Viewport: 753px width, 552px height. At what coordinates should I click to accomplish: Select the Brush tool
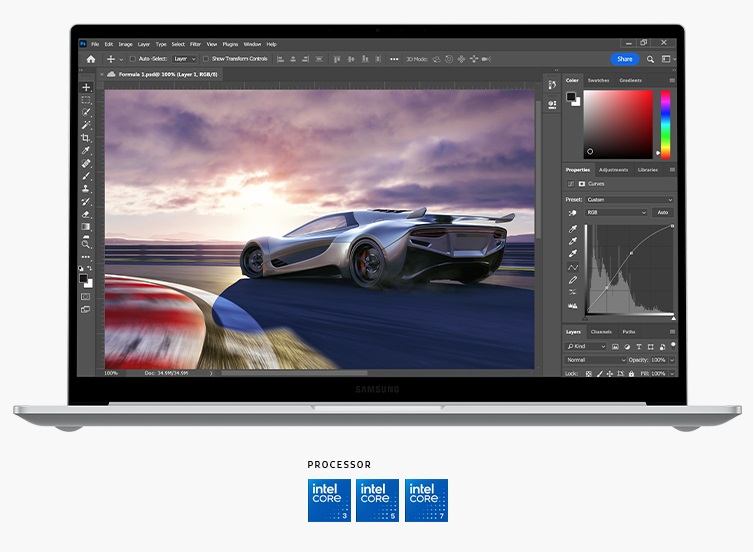coord(86,176)
